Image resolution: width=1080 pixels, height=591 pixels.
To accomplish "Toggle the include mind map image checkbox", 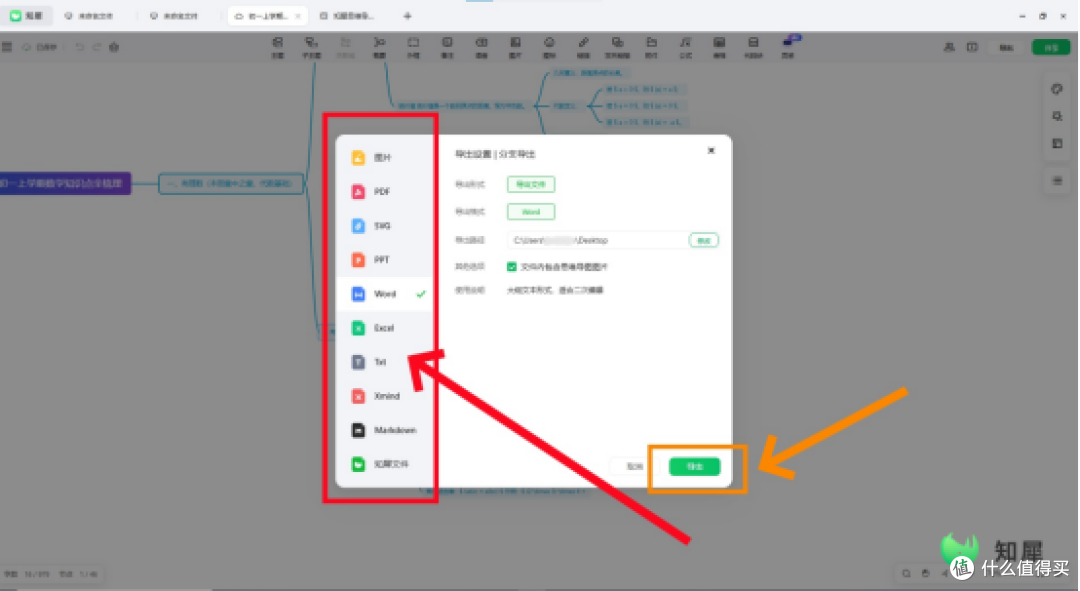I will point(512,267).
